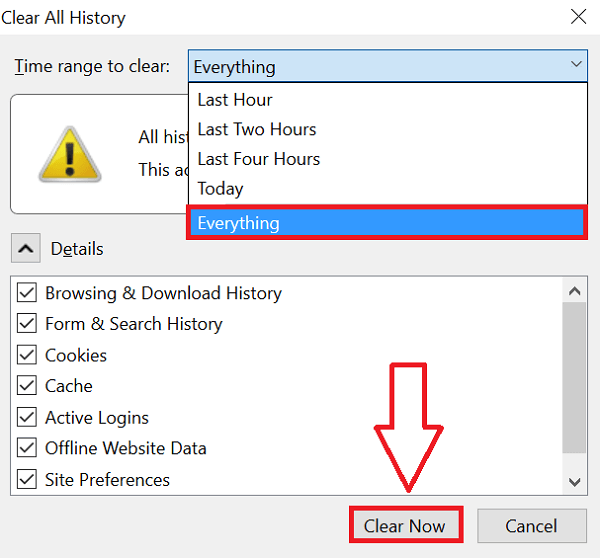The image size is (600, 558).
Task: Open the Time range to clear dropdown
Action: (x=388, y=66)
